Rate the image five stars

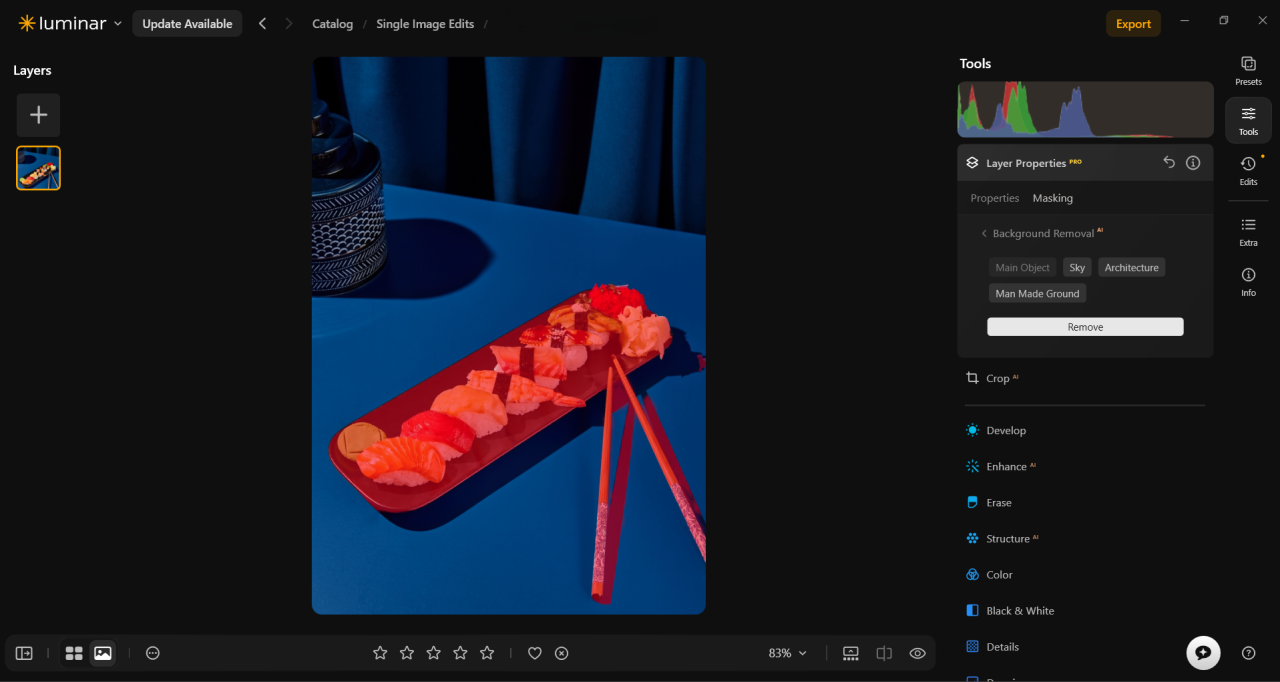[x=487, y=653]
